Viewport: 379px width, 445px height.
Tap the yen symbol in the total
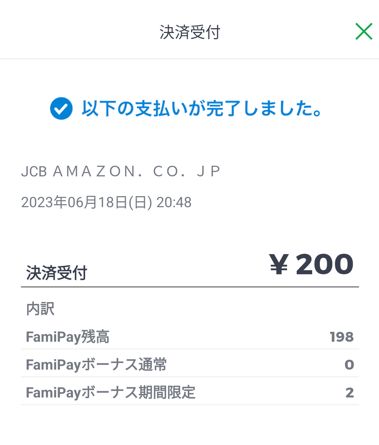pos(279,264)
